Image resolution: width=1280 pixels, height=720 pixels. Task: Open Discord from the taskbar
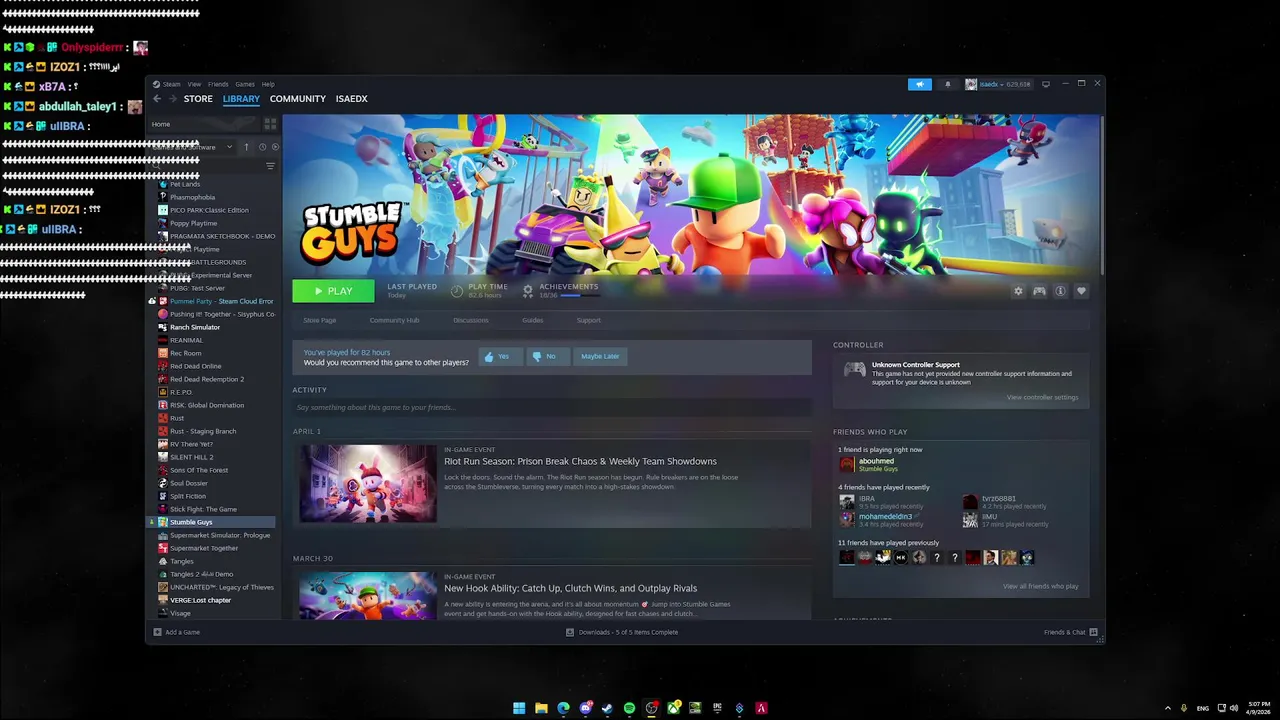click(x=585, y=708)
